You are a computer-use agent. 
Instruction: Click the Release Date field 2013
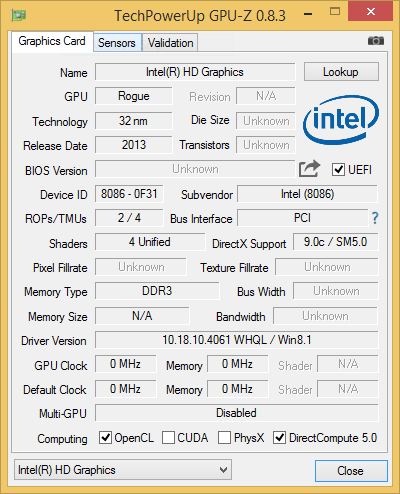(134, 145)
